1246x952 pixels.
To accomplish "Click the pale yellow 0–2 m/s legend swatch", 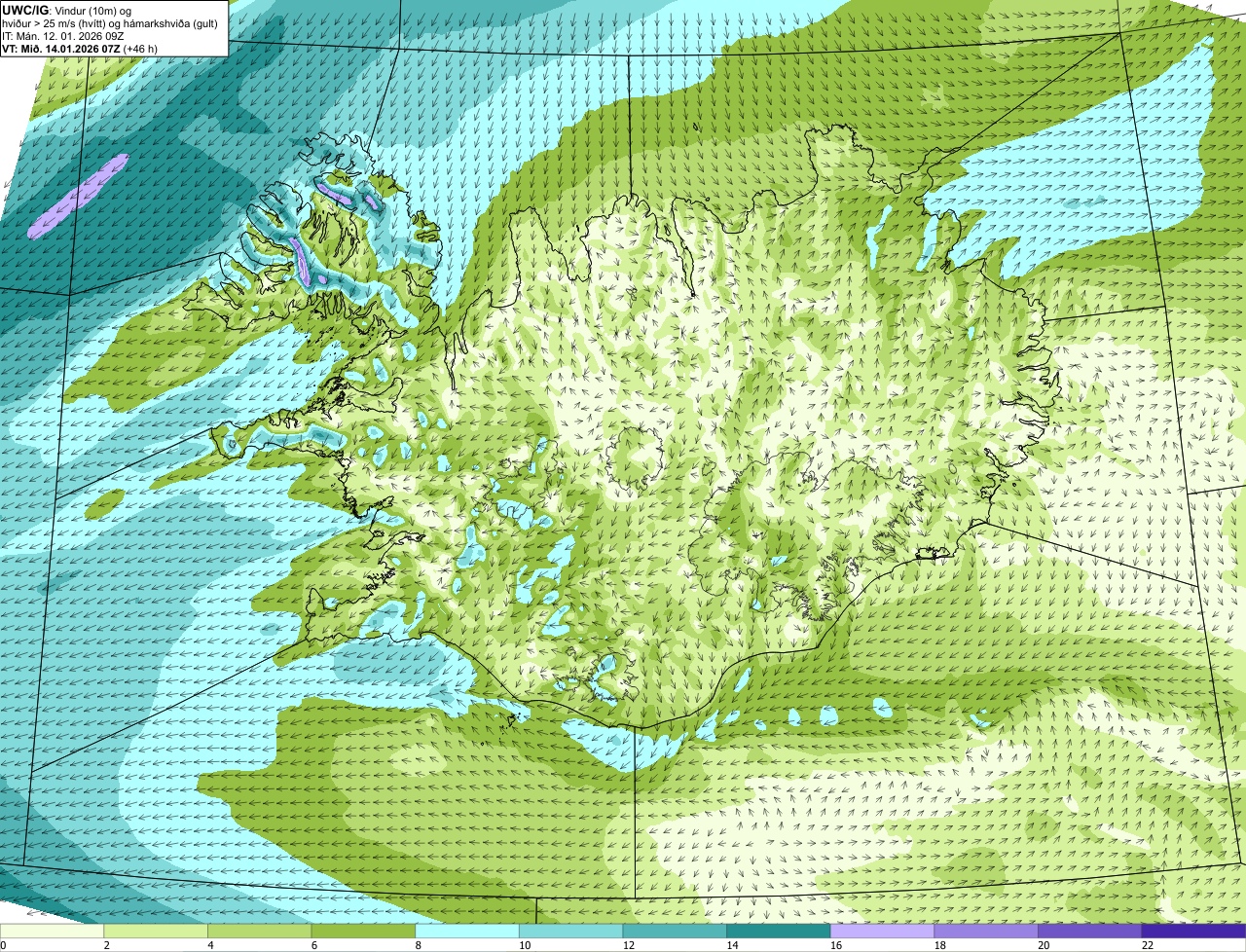I will pos(53,931).
